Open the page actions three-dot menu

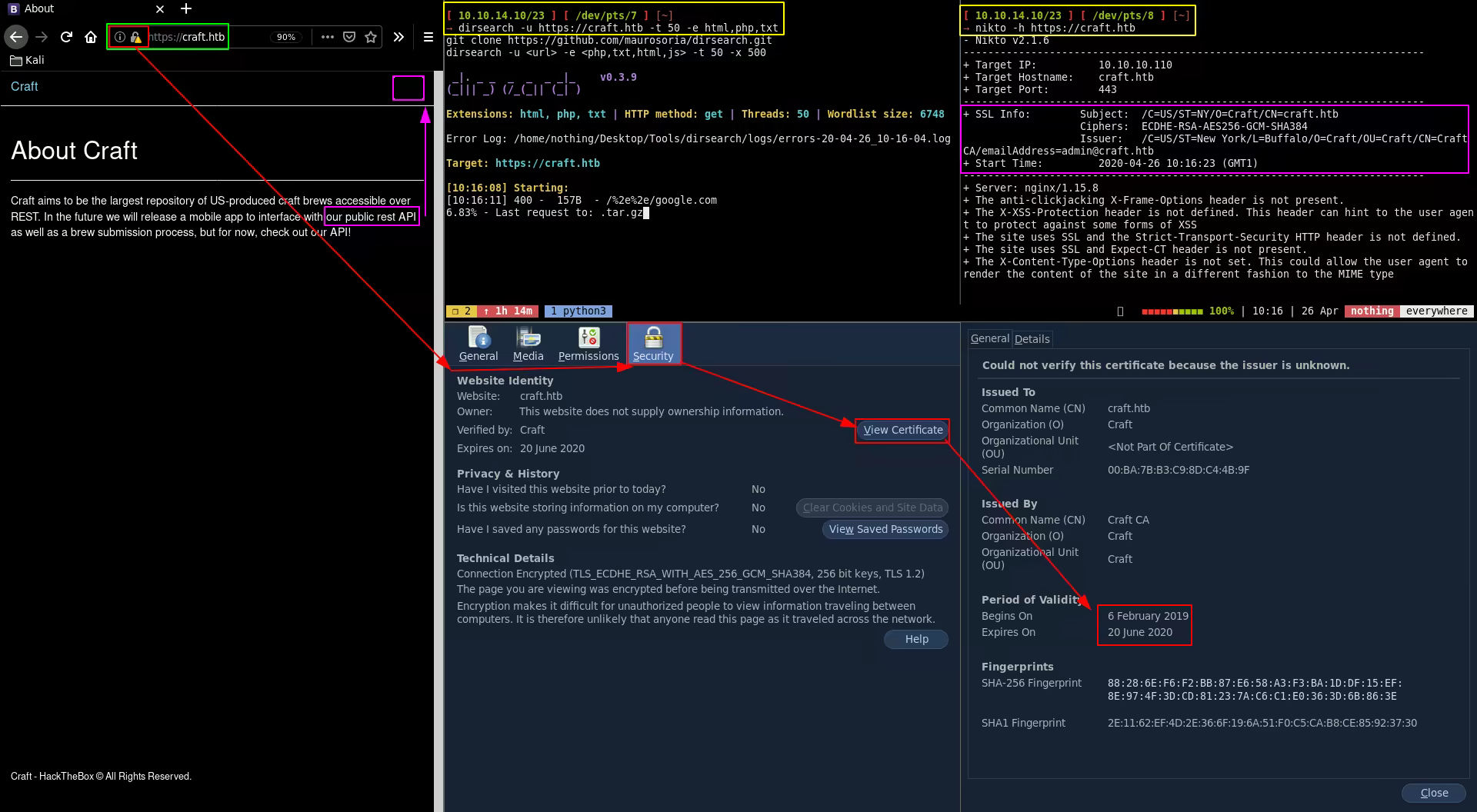point(328,37)
